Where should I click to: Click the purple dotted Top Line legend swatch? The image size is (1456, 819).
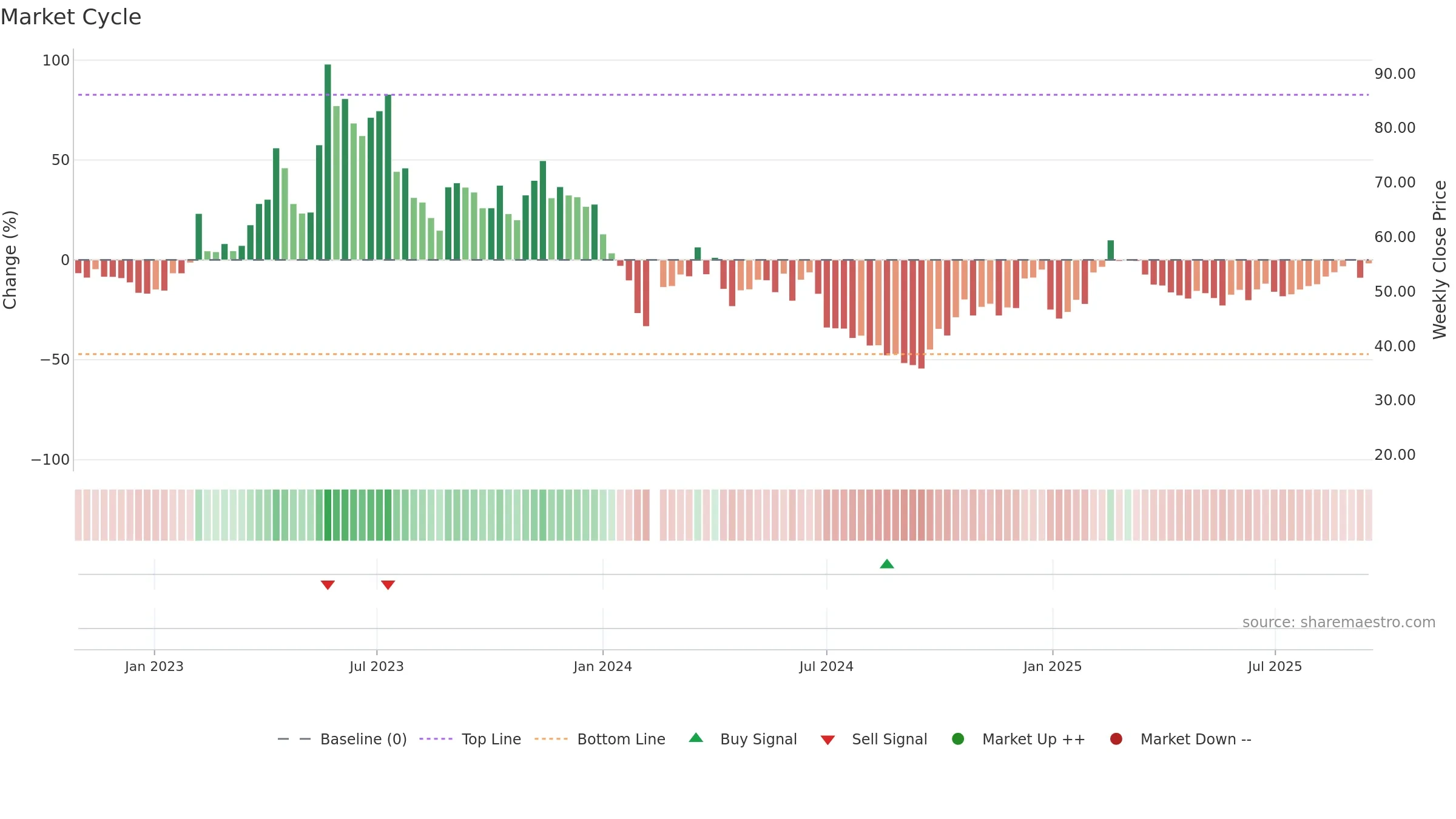coord(436,739)
